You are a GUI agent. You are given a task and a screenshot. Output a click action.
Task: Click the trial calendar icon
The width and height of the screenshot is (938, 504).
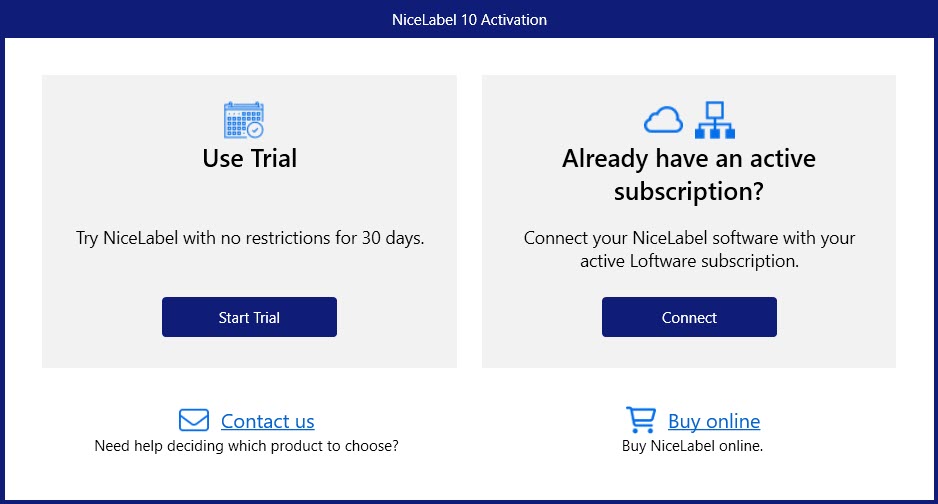(x=243, y=120)
